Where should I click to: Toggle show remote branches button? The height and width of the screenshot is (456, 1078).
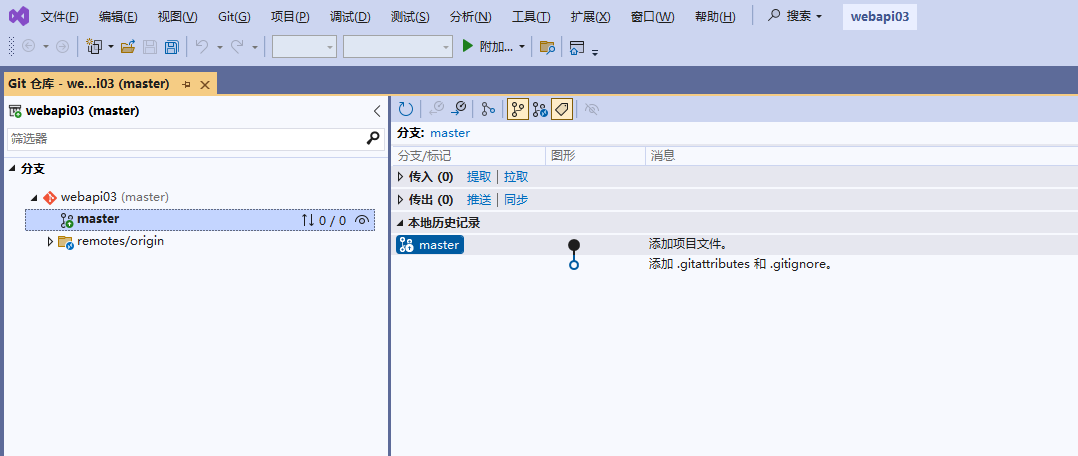pyautogui.click(x=540, y=109)
